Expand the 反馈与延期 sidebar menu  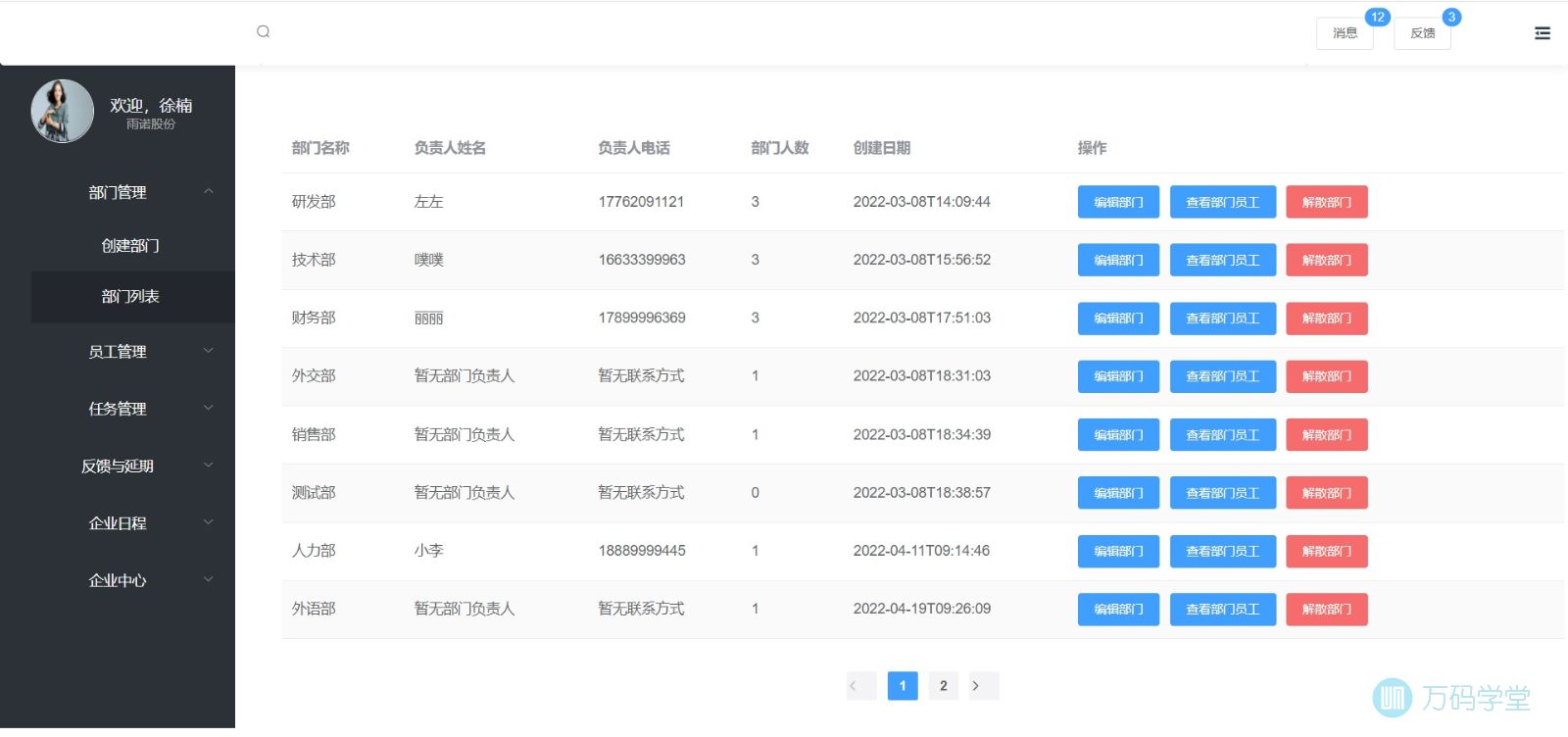click(118, 467)
